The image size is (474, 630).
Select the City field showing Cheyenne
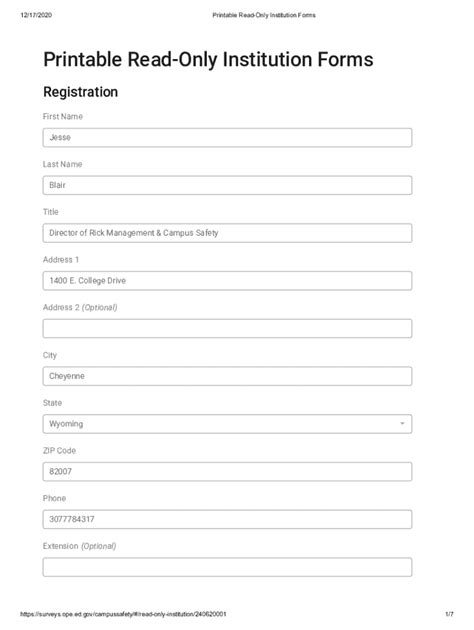tap(227, 376)
